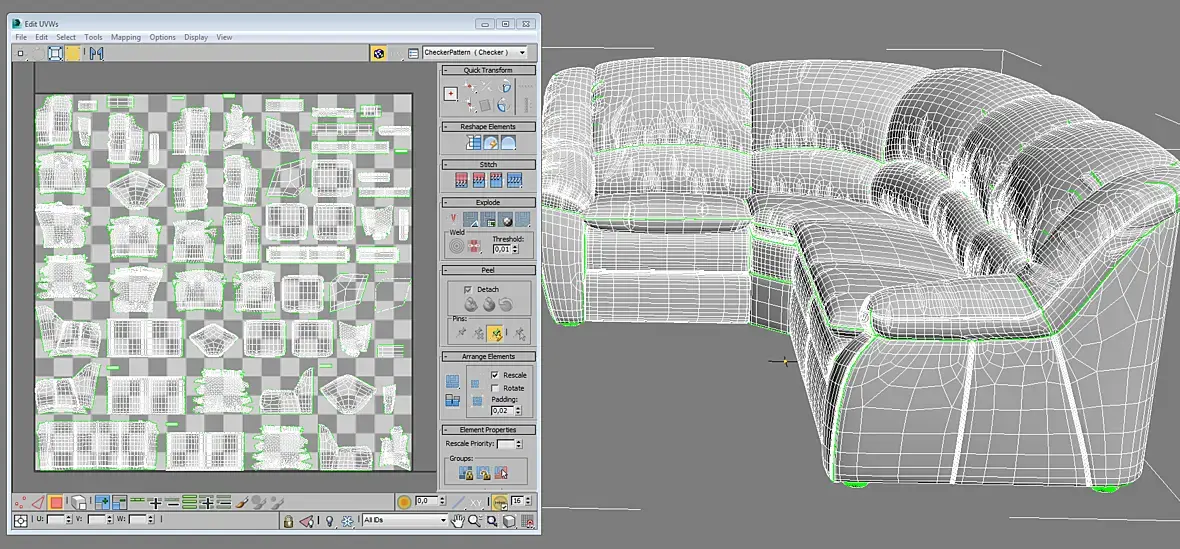Viewport: 1180px width, 549px height.
Task: Click the Pan View hand icon
Action: 458,520
